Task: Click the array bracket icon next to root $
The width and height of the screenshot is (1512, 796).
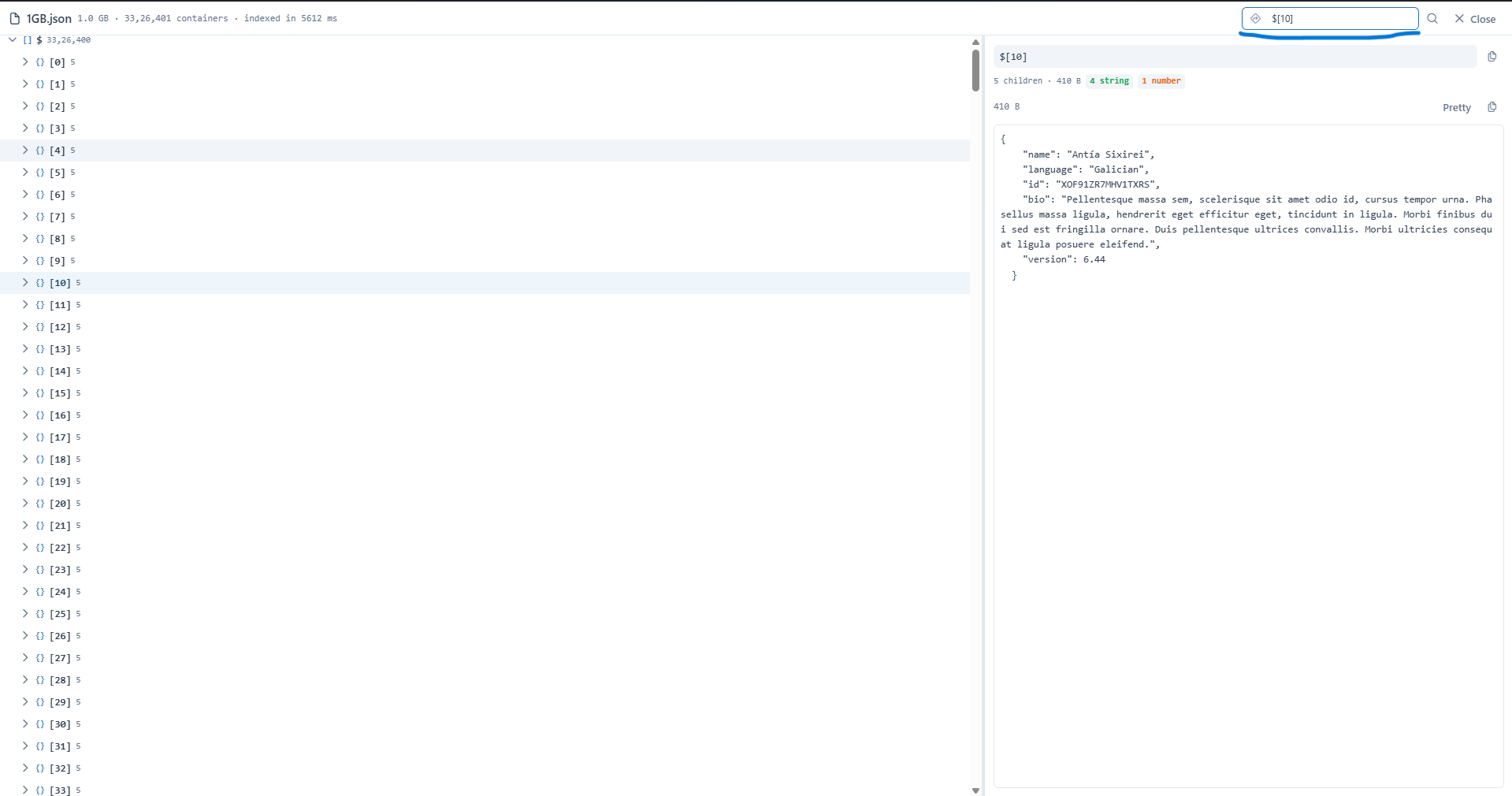Action: (28, 39)
